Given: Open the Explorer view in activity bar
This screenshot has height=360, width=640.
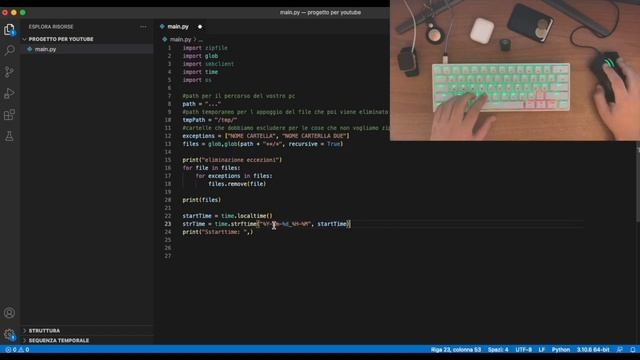Looking at the screenshot, I should pyautogui.click(x=9, y=30).
